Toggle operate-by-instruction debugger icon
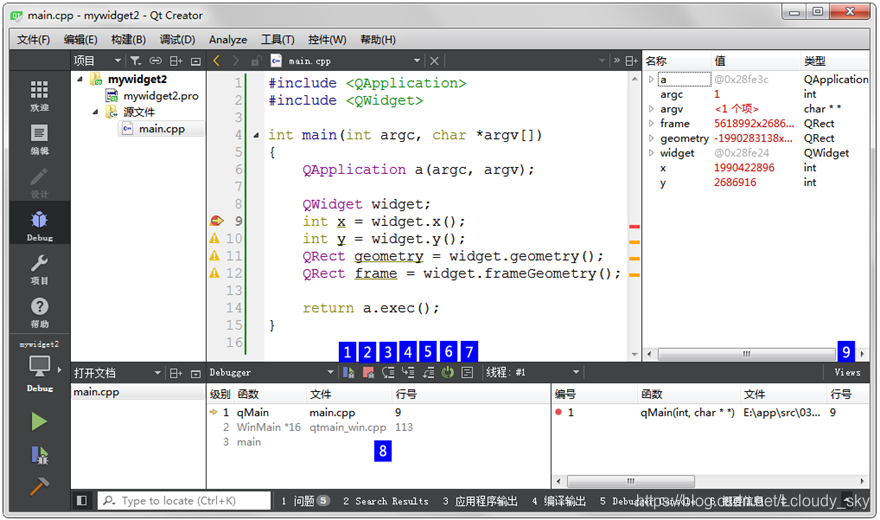 (x=467, y=372)
